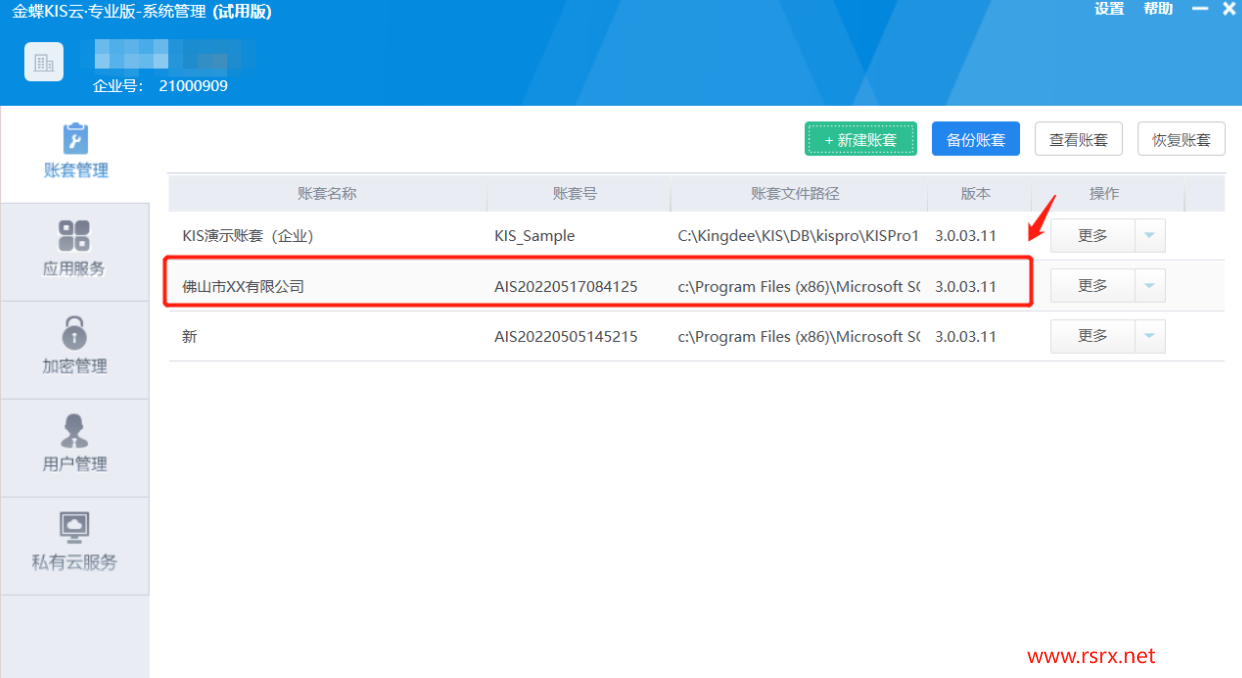Switch to 私有云服务 tab label
This screenshot has height=678, width=1242.
click(75, 562)
